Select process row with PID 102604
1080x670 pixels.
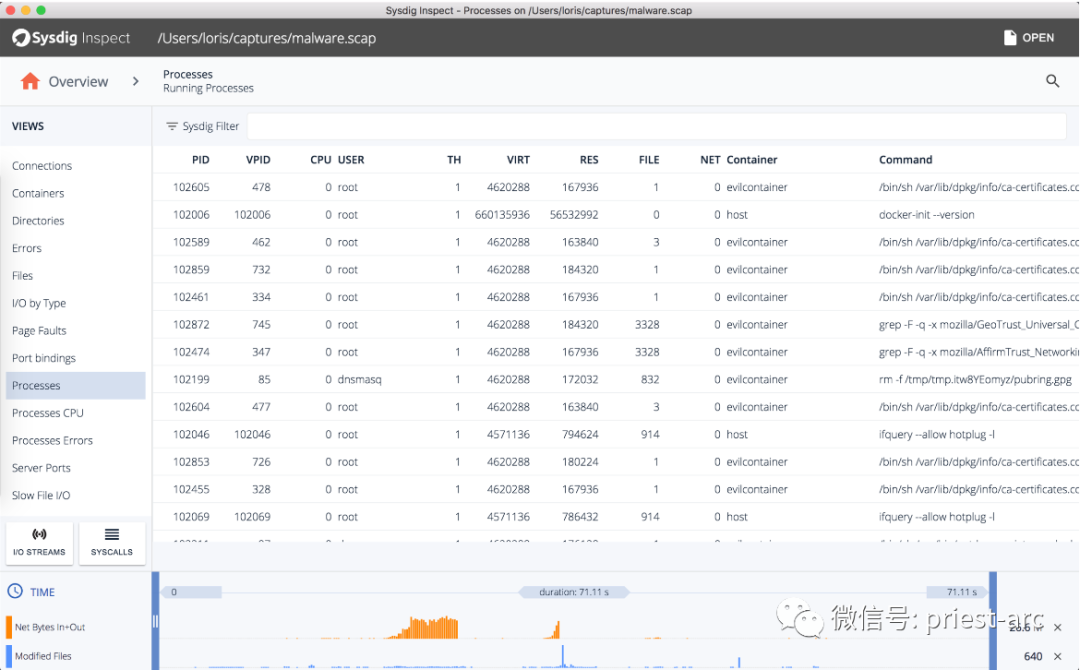click(616, 407)
